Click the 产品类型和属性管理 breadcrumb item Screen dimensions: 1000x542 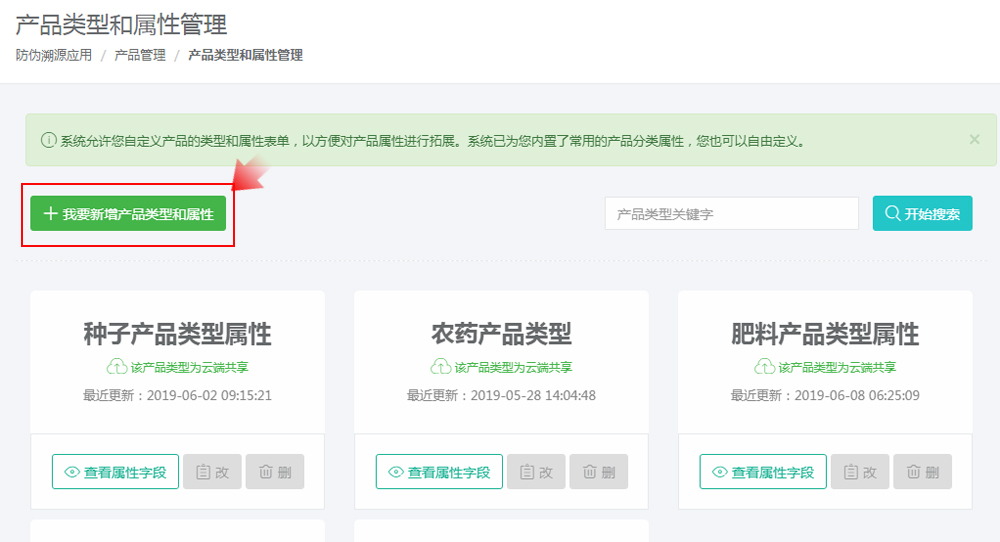point(245,55)
